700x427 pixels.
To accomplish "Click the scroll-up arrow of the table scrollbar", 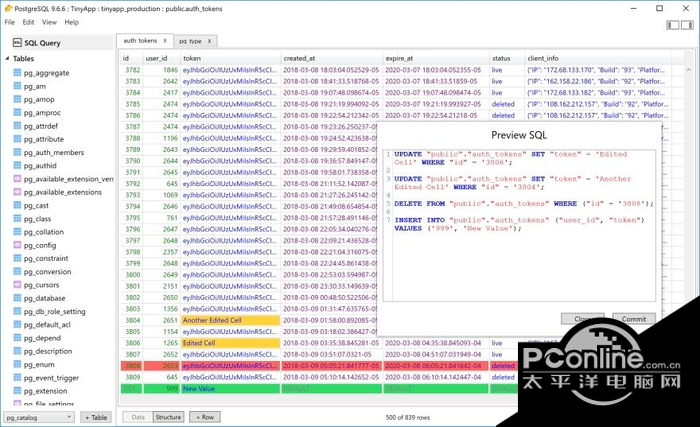I will (x=688, y=70).
